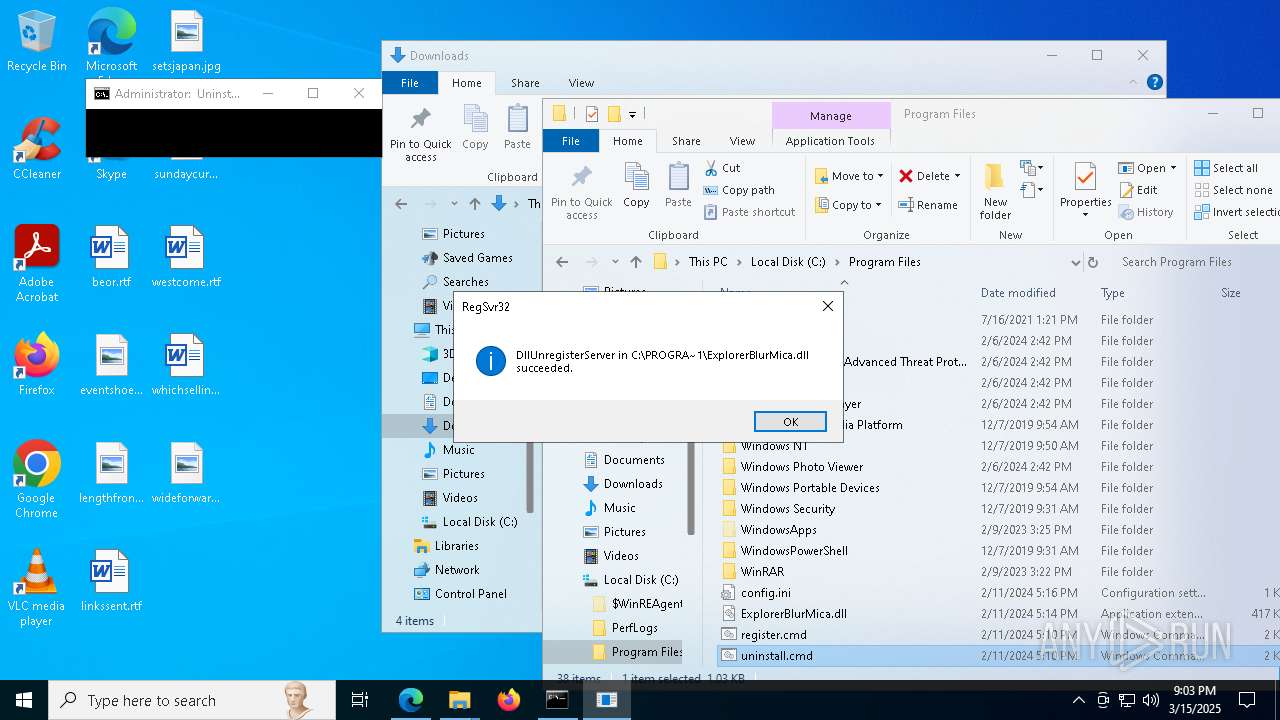The height and width of the screenshot is (720, 1280).
Task: Click Rename in Program Files ribbon
Action: tap(928, 205)
